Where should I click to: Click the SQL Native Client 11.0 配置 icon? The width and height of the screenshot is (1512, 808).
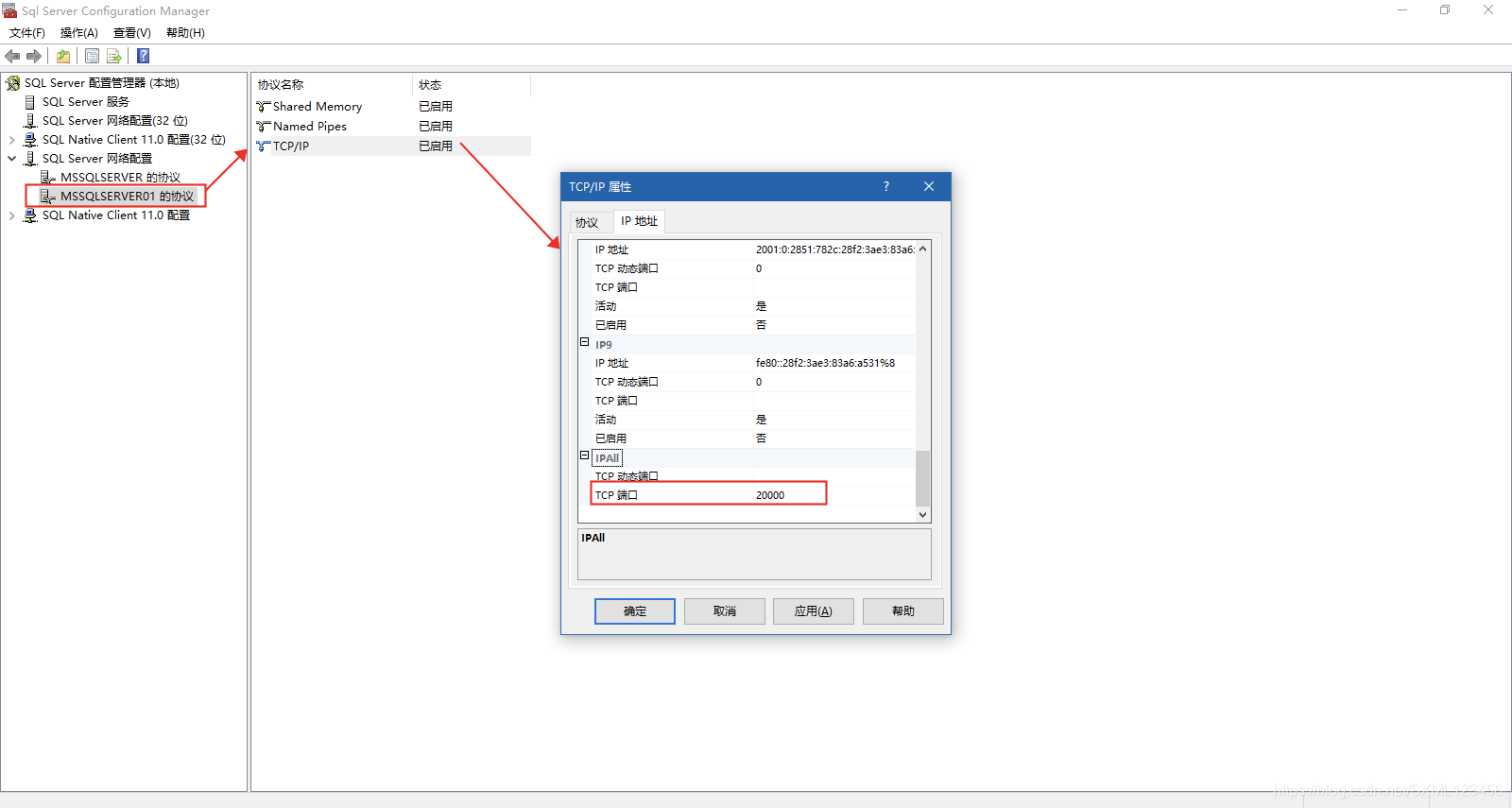tap(30, 215)
